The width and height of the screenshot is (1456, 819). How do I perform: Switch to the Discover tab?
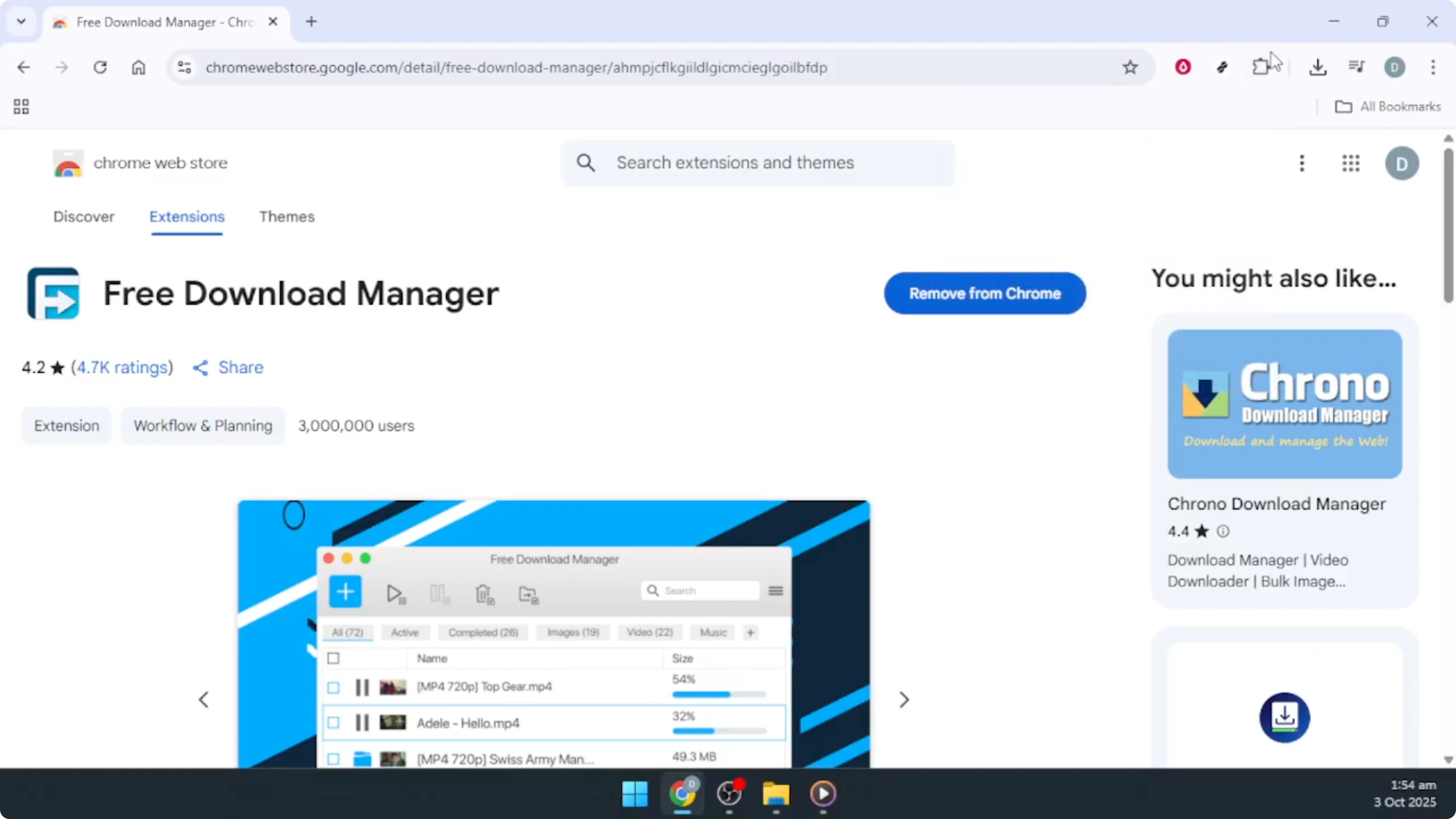[x=83, y=216]
